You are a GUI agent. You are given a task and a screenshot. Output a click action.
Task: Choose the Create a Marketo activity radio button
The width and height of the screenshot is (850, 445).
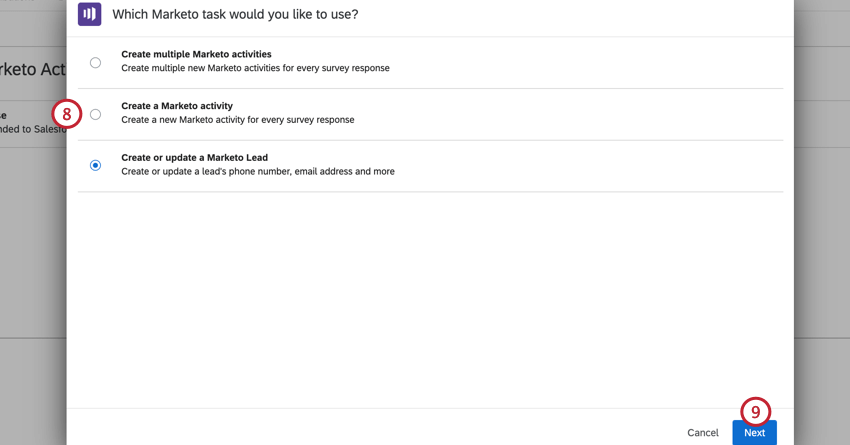tap(95, 114)
